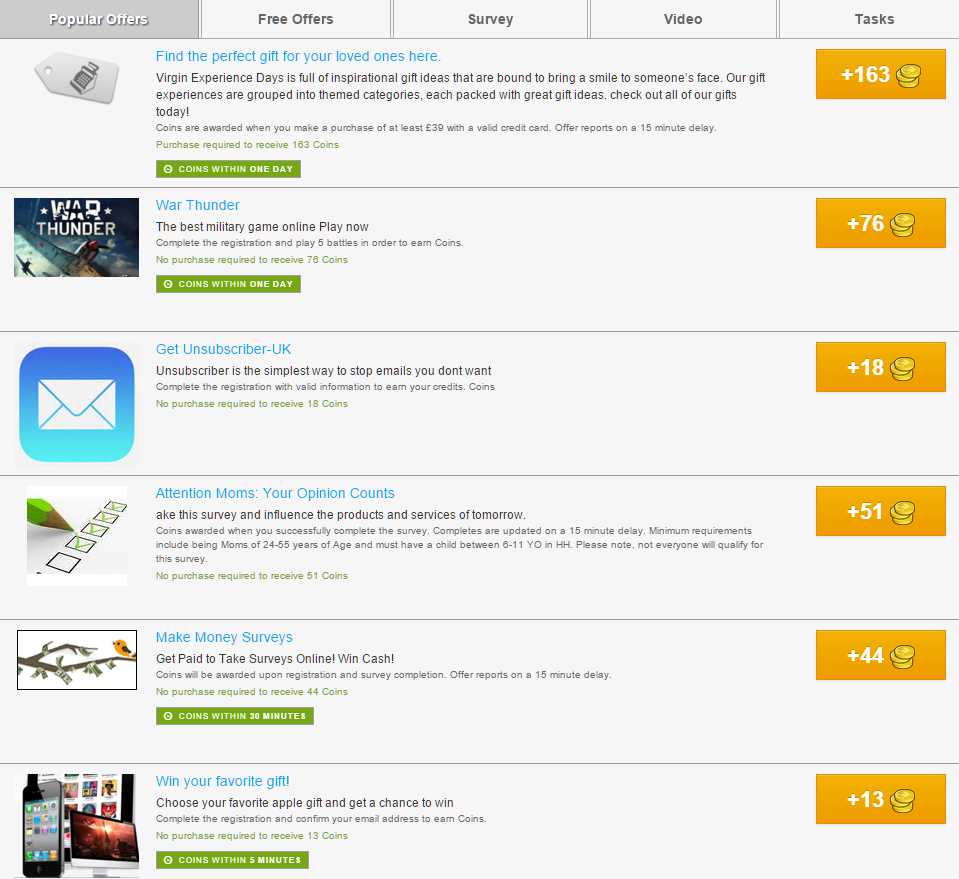This screenshot has width=959, height=879.
Task: Click the +44 coins button
Action: [x=881, y=655]
